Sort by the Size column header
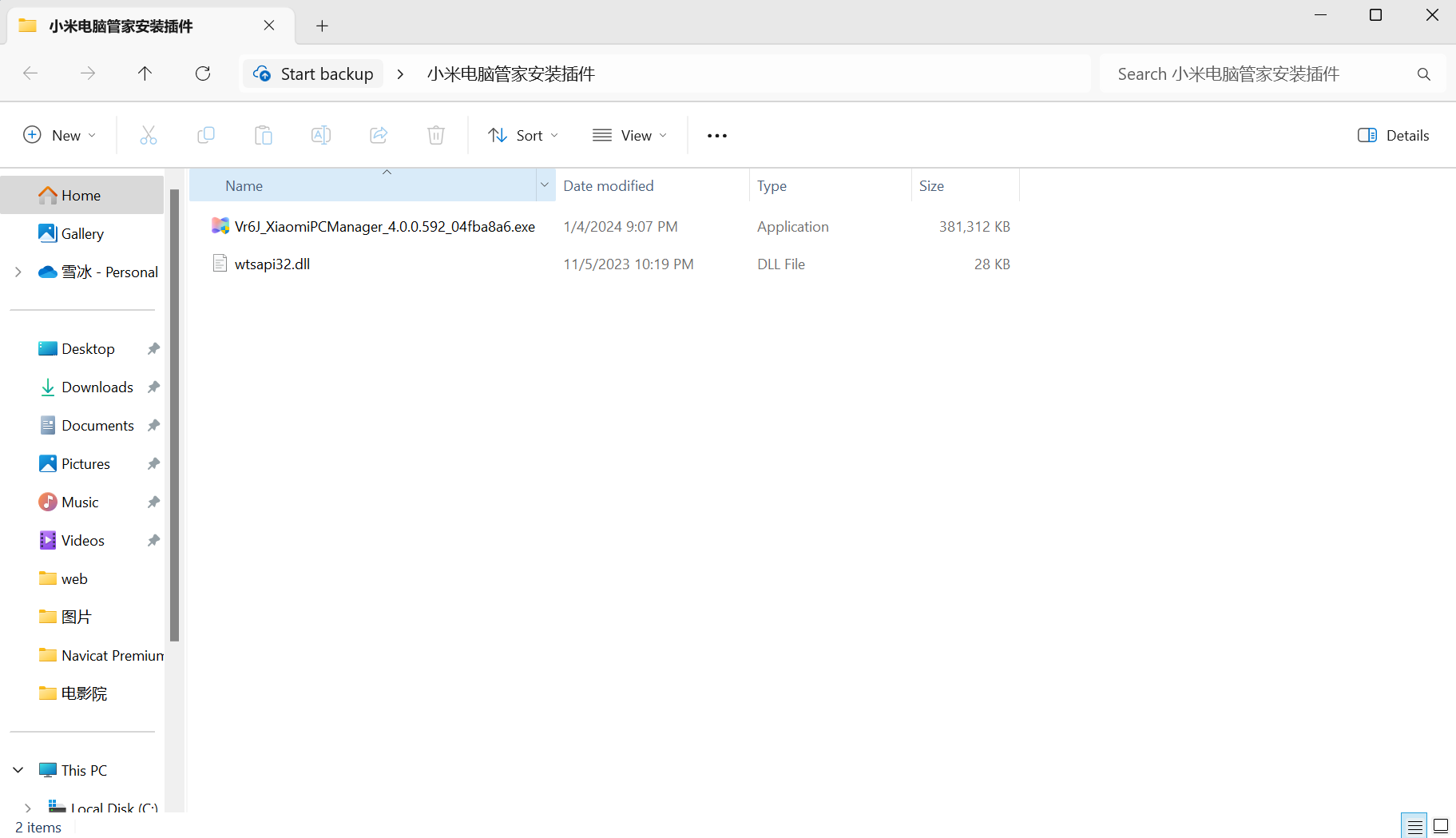Viewport: 1456px width, 838px height. (966, 185)
